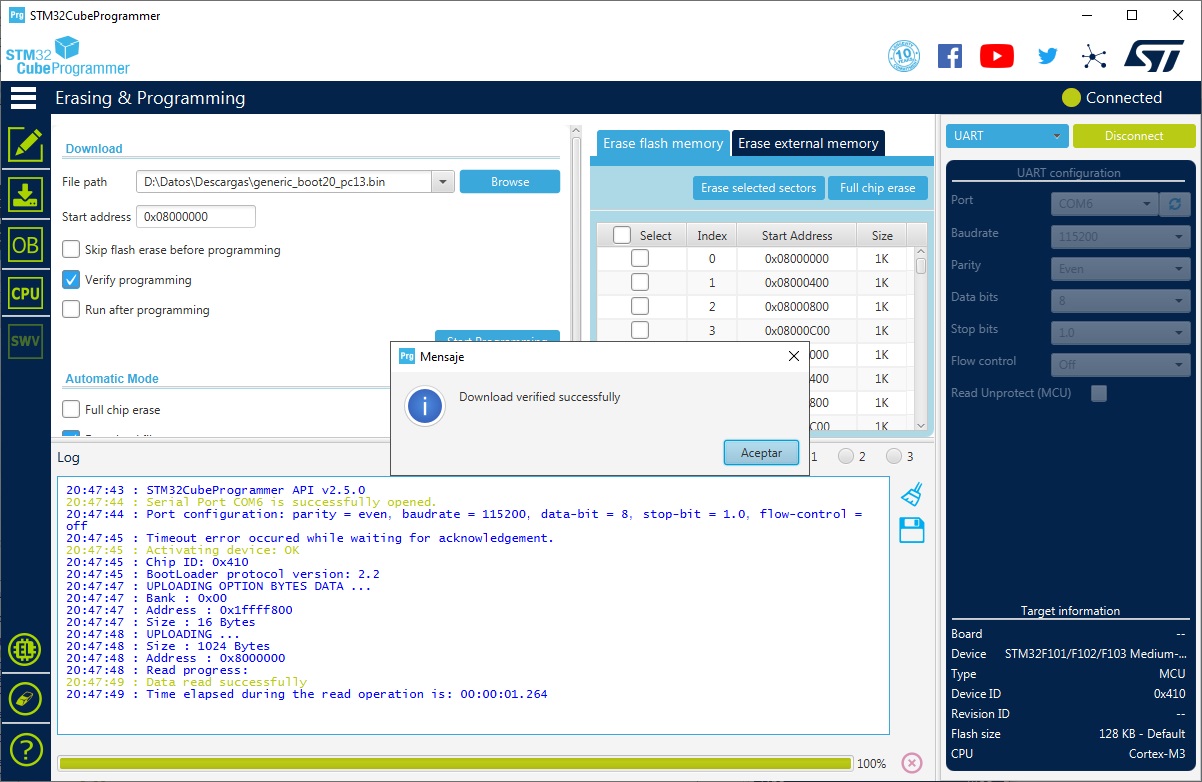This screenshot has width=1202, height=782.
Task: Check sector index 0 checkbox
Action: pyautogui.click(x=640, y=258)
